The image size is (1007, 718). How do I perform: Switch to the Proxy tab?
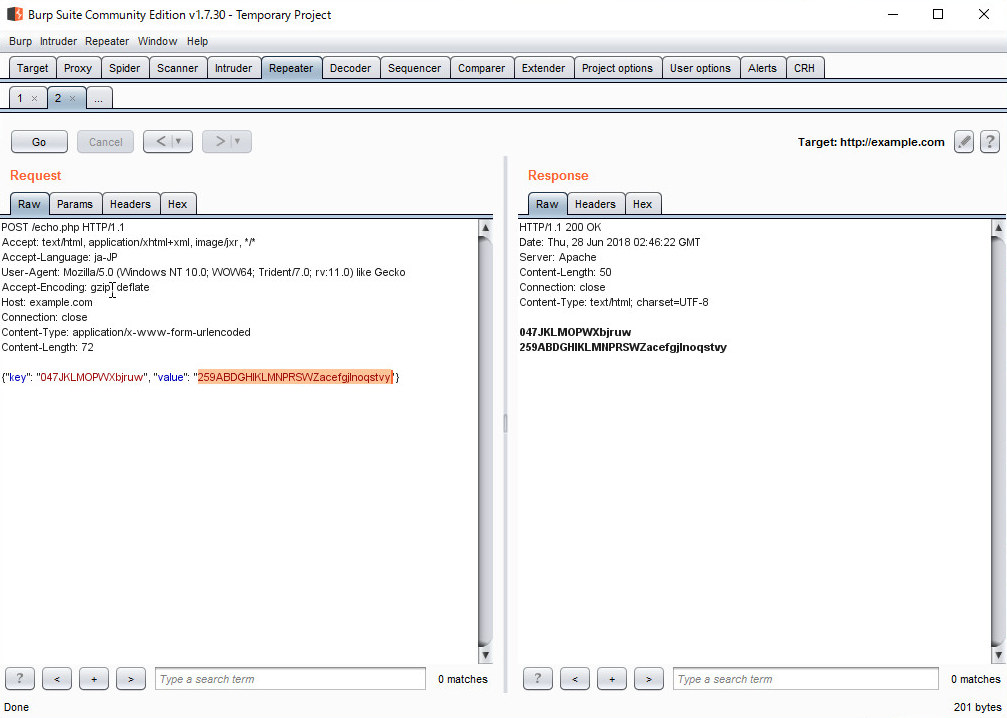click(x=78, y=68)
